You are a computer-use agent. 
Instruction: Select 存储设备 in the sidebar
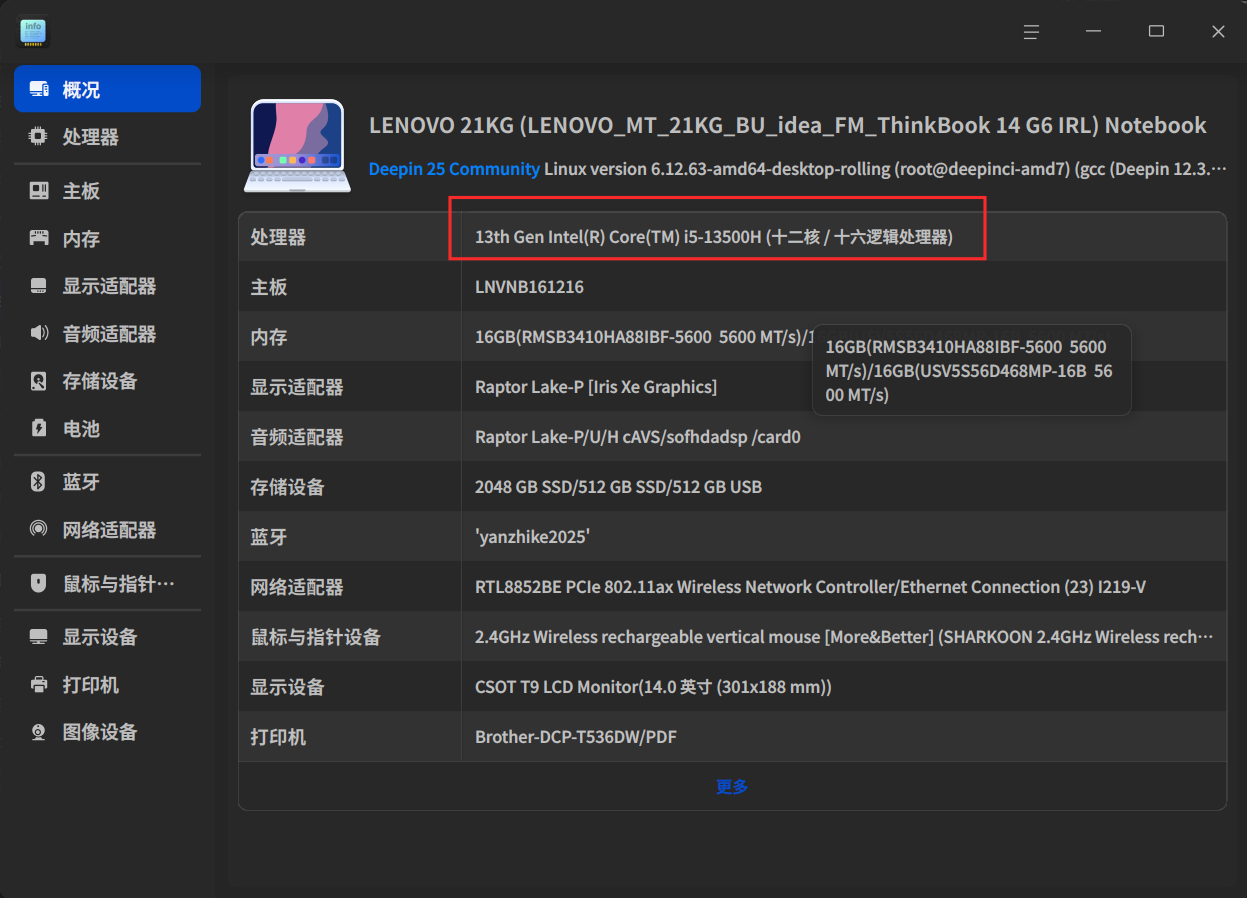107,381
